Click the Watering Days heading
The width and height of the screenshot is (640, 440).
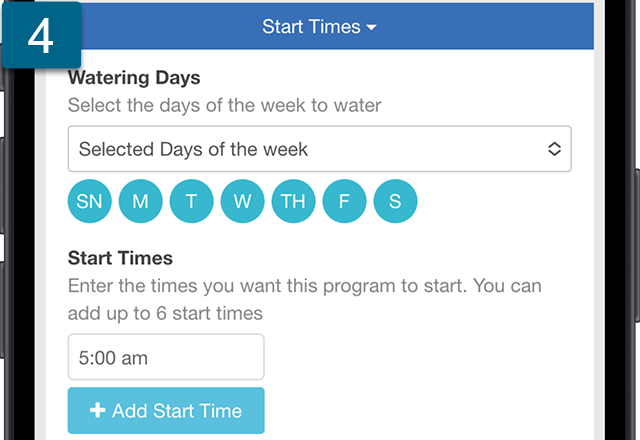pos(134,78)
